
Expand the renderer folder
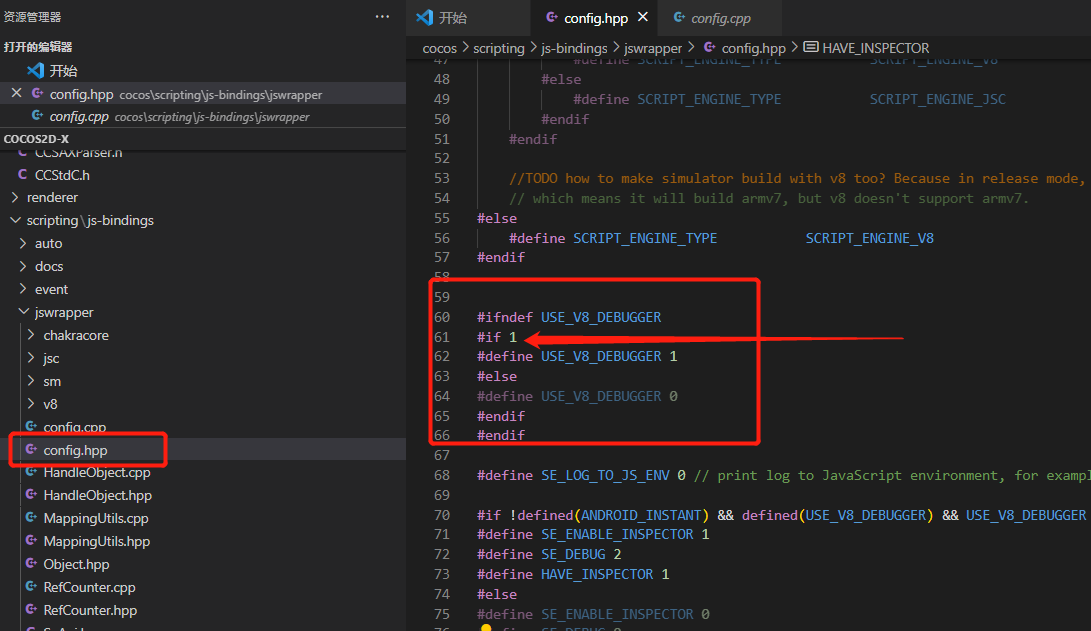(52, 198)
